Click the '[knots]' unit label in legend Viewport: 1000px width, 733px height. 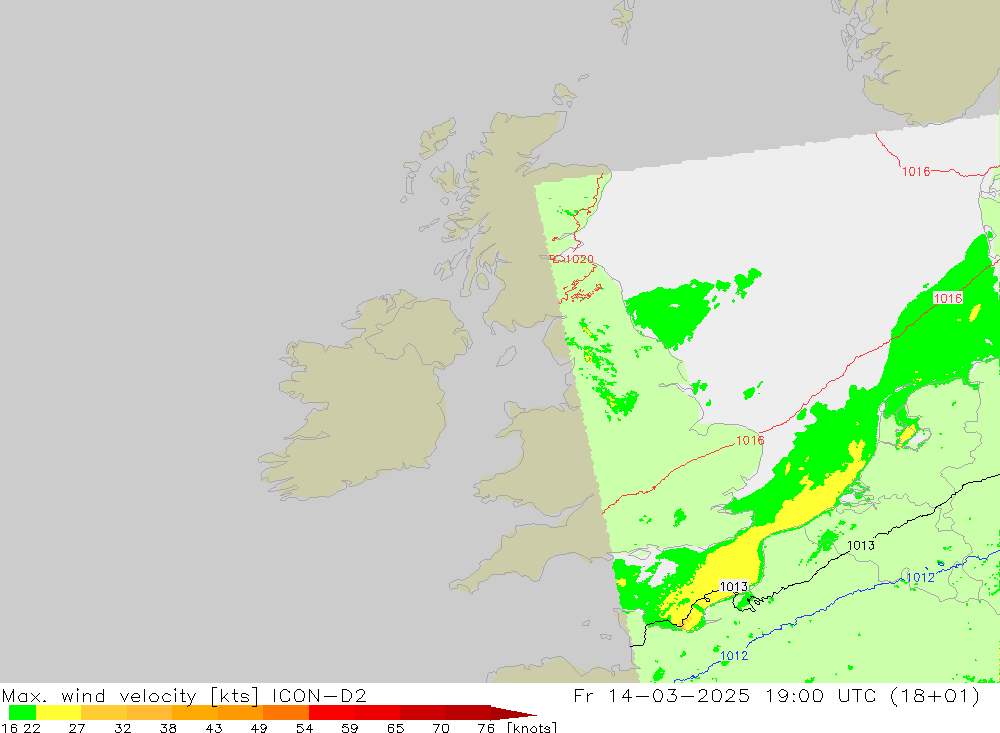pyautogui.click(x=531, y=728)
